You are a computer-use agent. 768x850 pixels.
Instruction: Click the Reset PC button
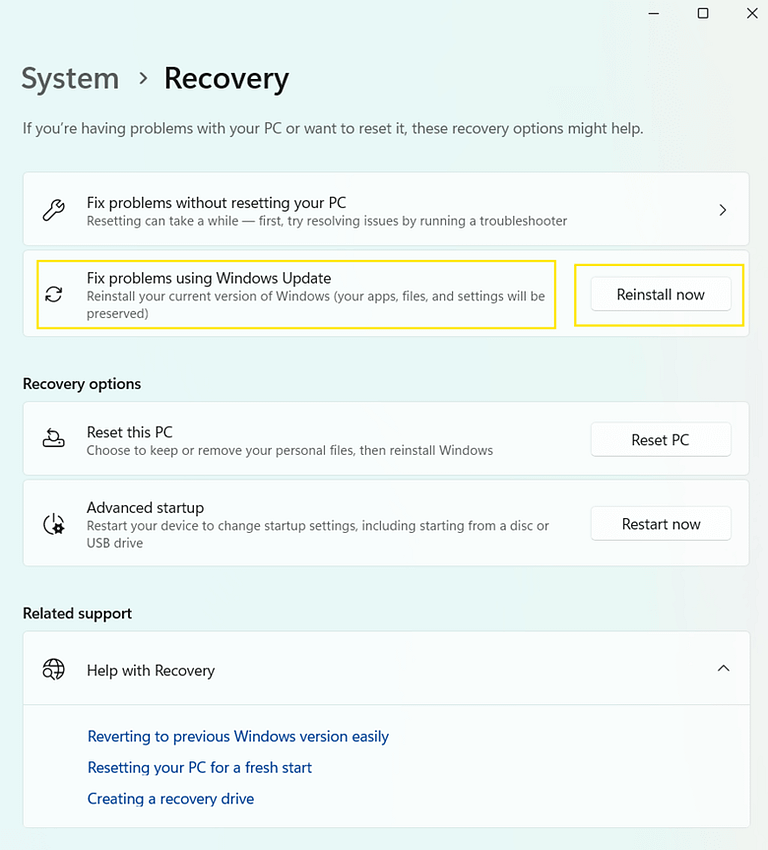click(660, 438)
